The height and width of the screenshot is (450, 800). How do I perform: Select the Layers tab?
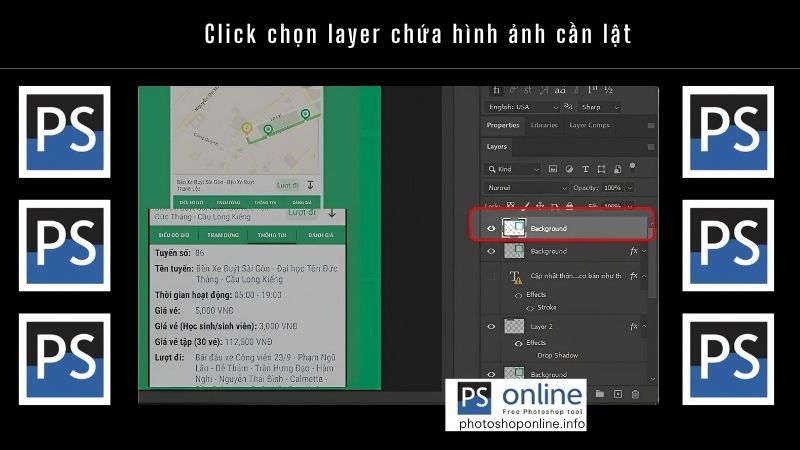coord(496,147)
